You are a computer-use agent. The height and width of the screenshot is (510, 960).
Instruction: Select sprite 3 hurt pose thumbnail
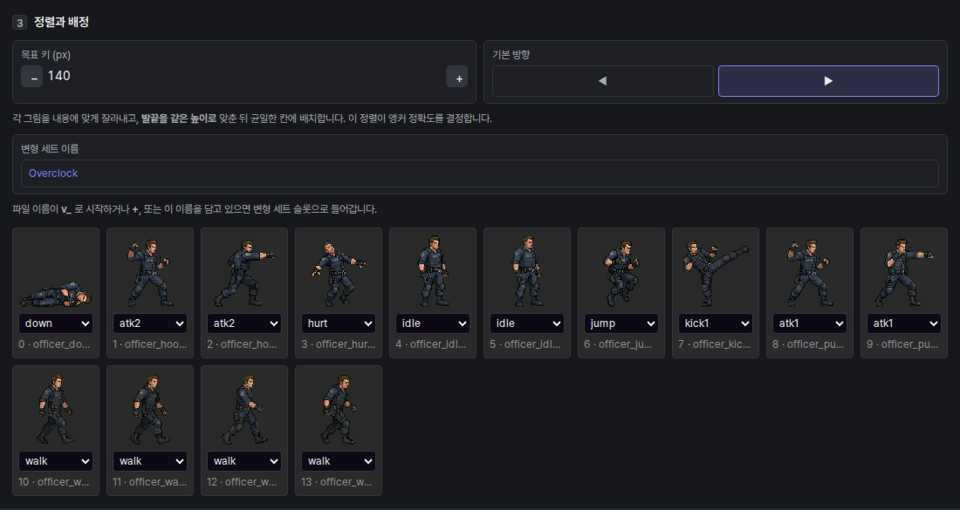coord(339,271)
